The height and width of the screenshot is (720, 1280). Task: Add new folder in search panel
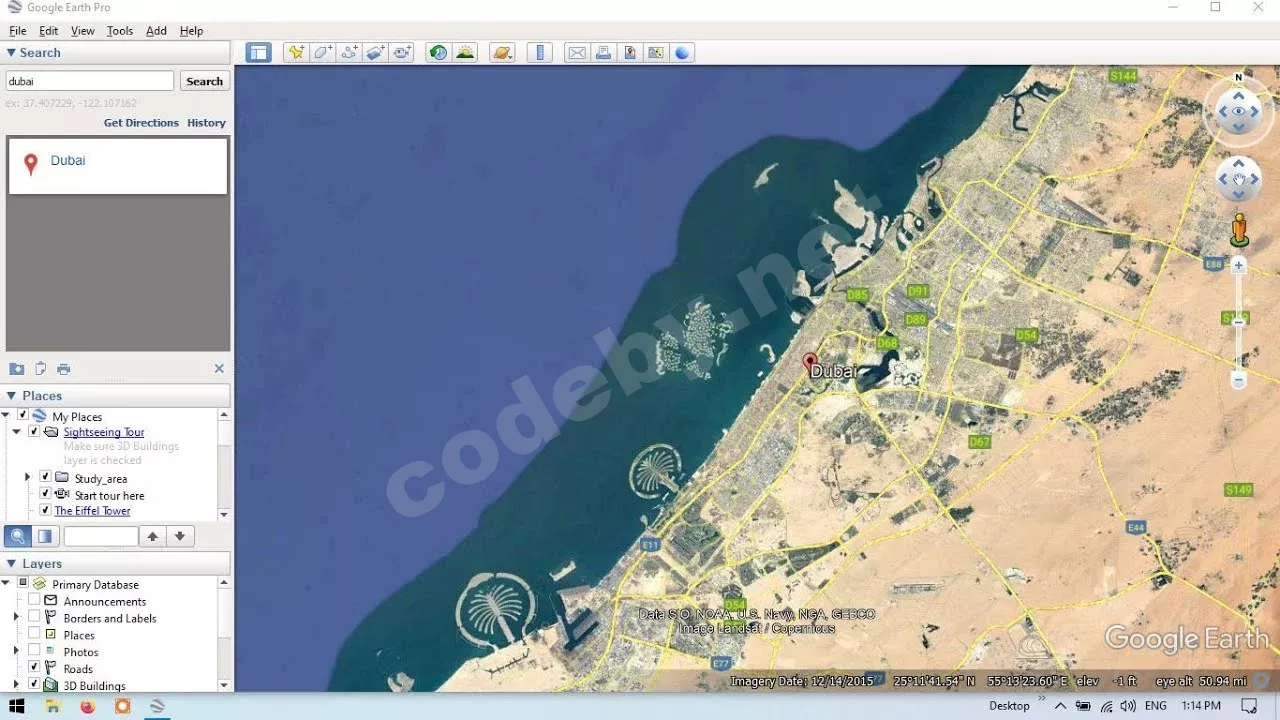click(x=17, y=369)
